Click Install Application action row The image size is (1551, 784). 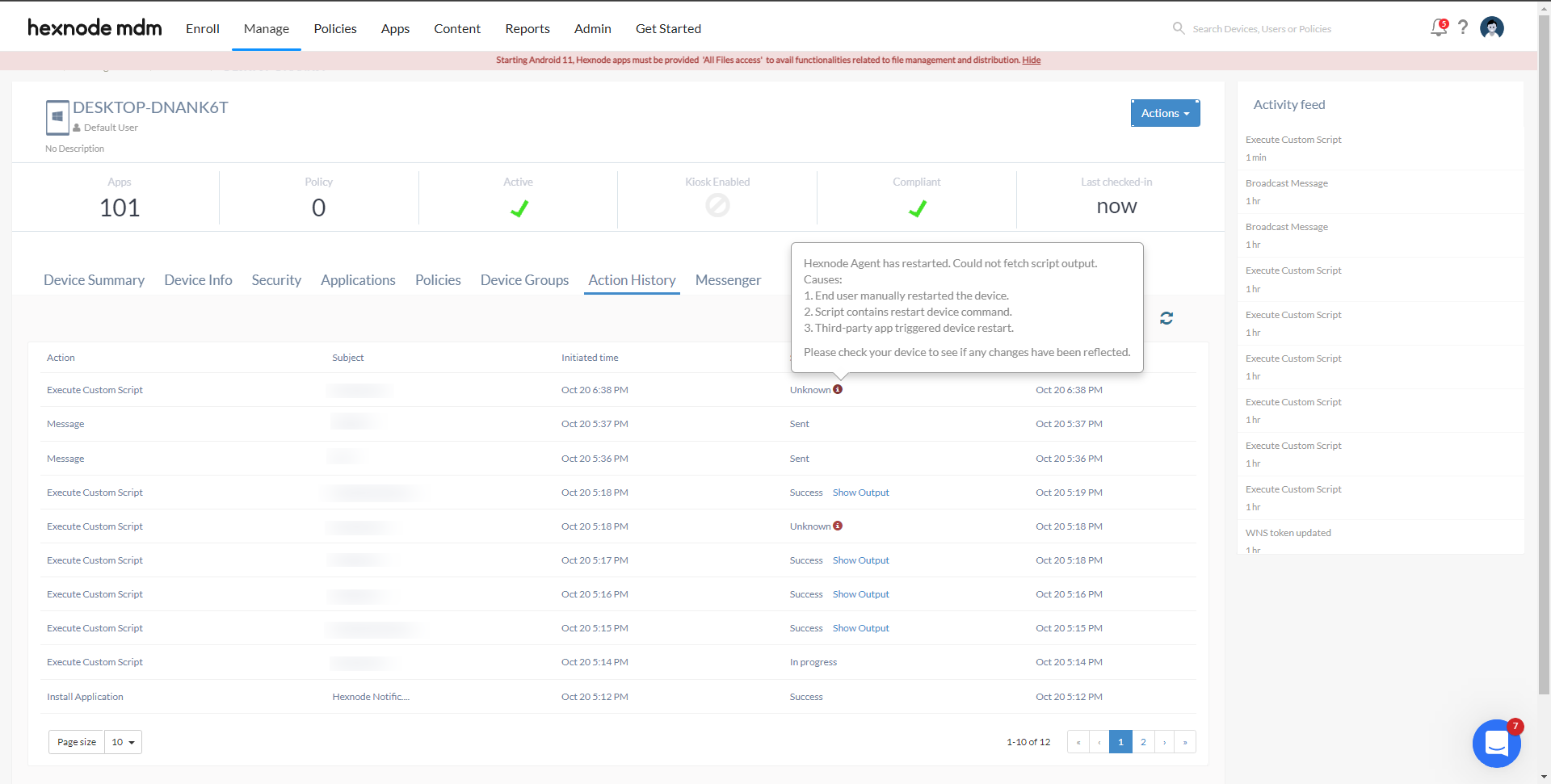pos(85,697)
